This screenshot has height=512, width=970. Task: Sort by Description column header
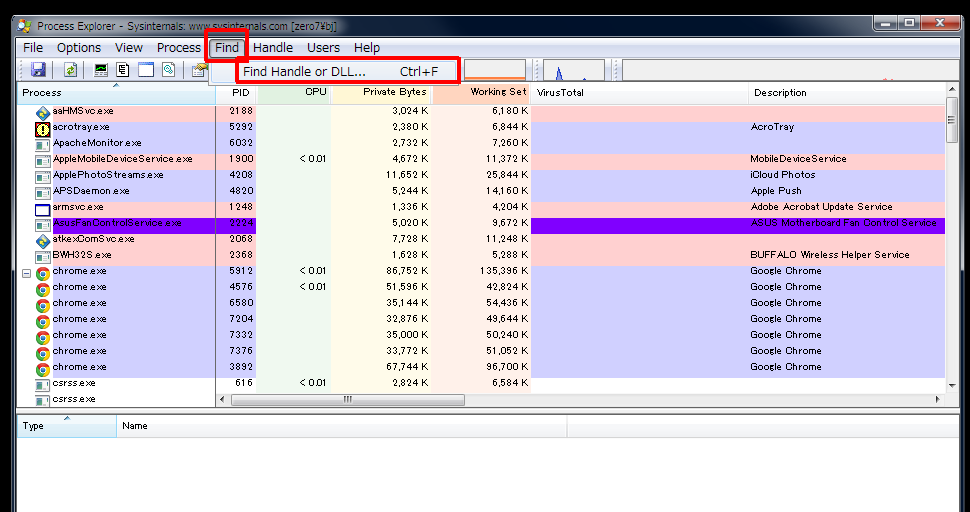coord(847,93)
